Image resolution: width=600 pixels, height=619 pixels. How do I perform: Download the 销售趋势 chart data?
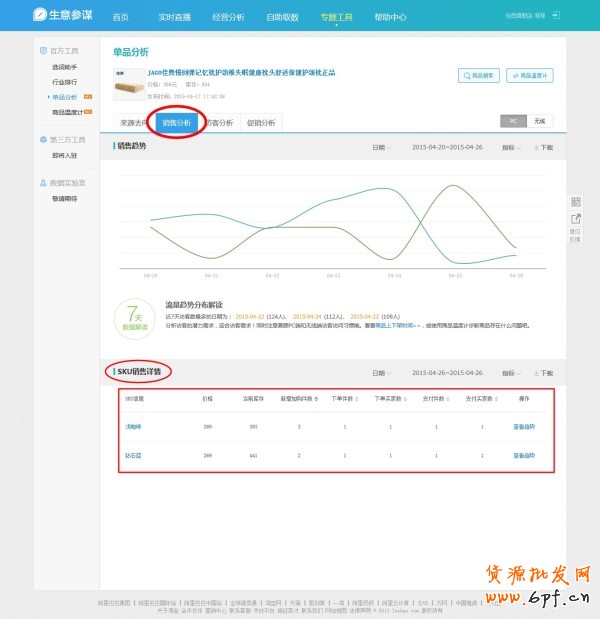(545, 147)
